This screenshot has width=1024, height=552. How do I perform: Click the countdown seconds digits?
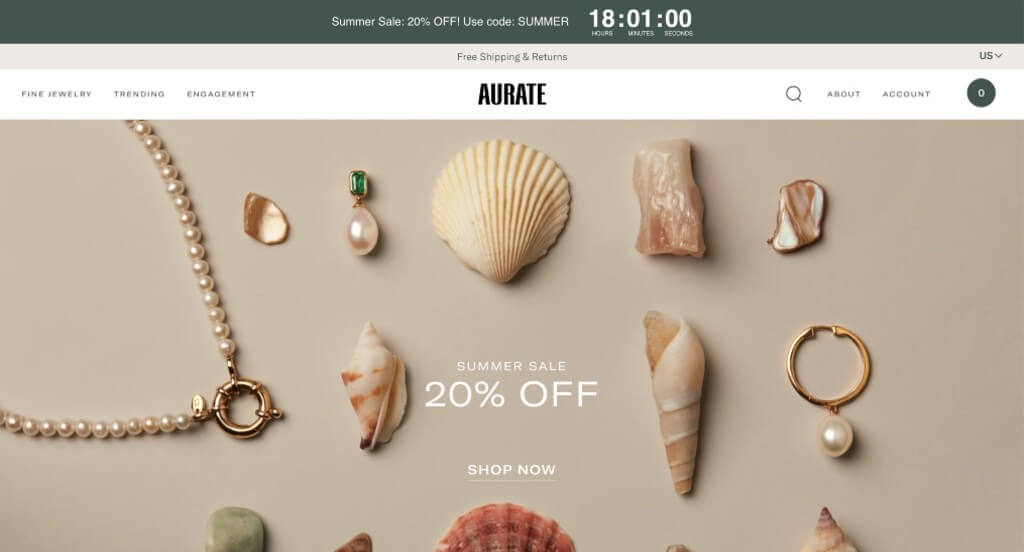(679, 19)
